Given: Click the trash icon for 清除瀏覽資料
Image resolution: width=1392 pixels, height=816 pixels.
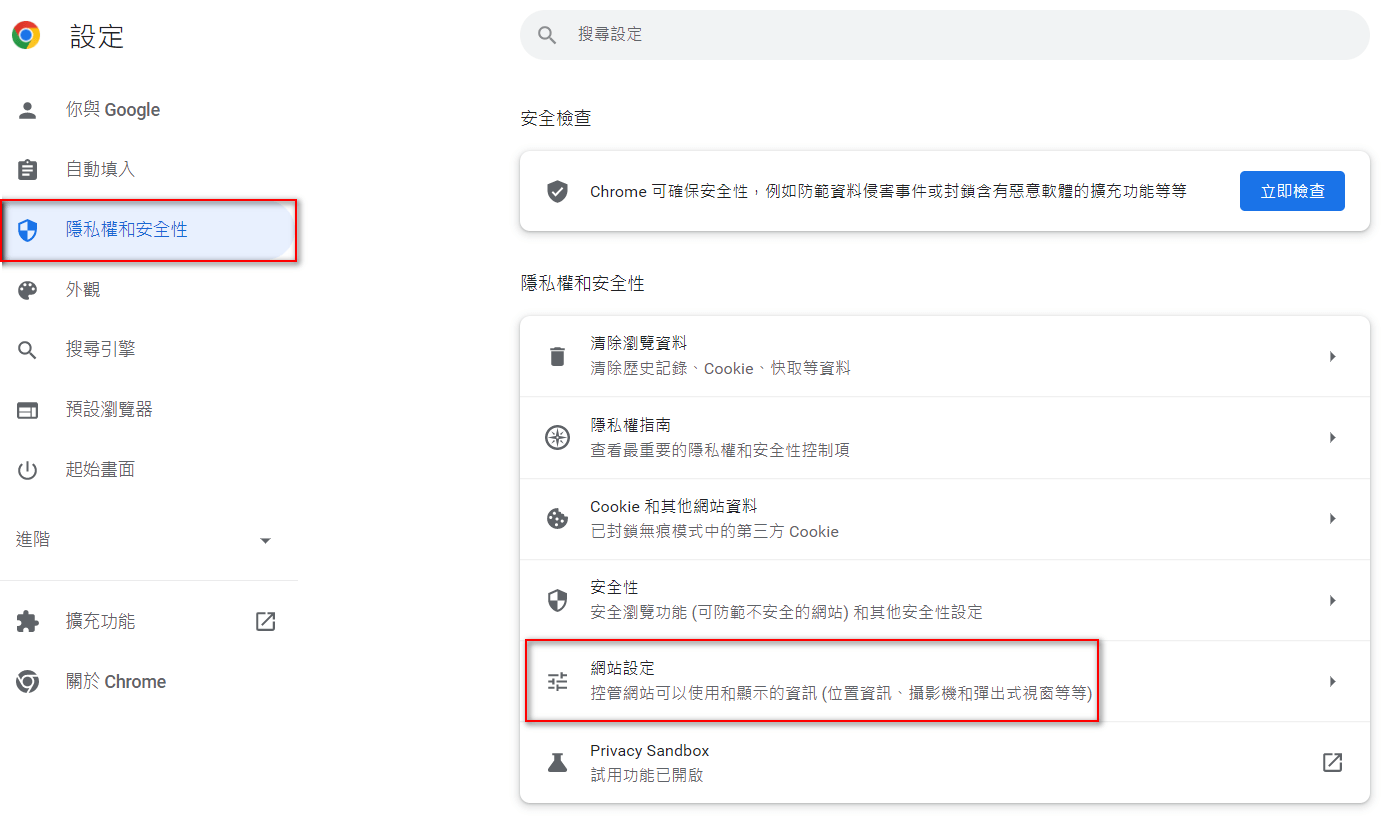Looking at the screenshot, I should pos(557,355).
